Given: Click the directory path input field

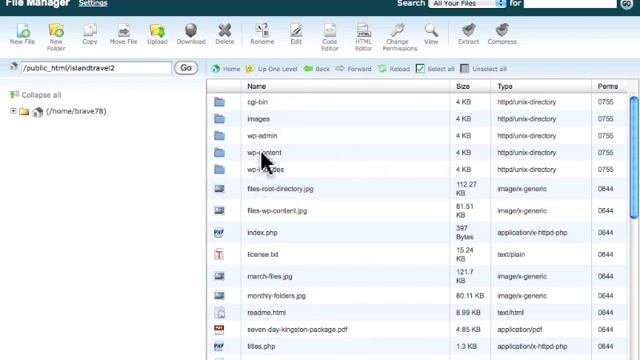Looking at the screenshot, I should pos(96,68).
